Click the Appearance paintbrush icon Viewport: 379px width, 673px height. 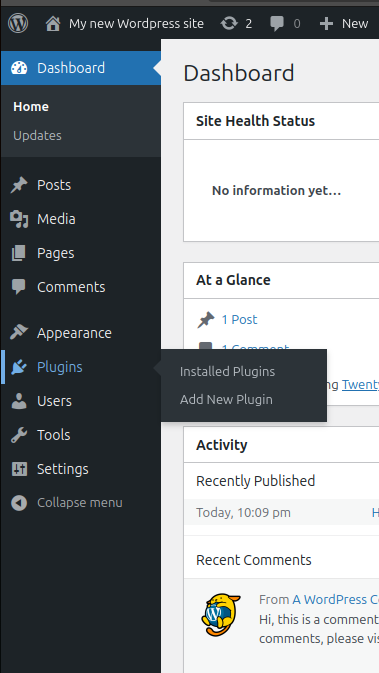tap(19, 333)
